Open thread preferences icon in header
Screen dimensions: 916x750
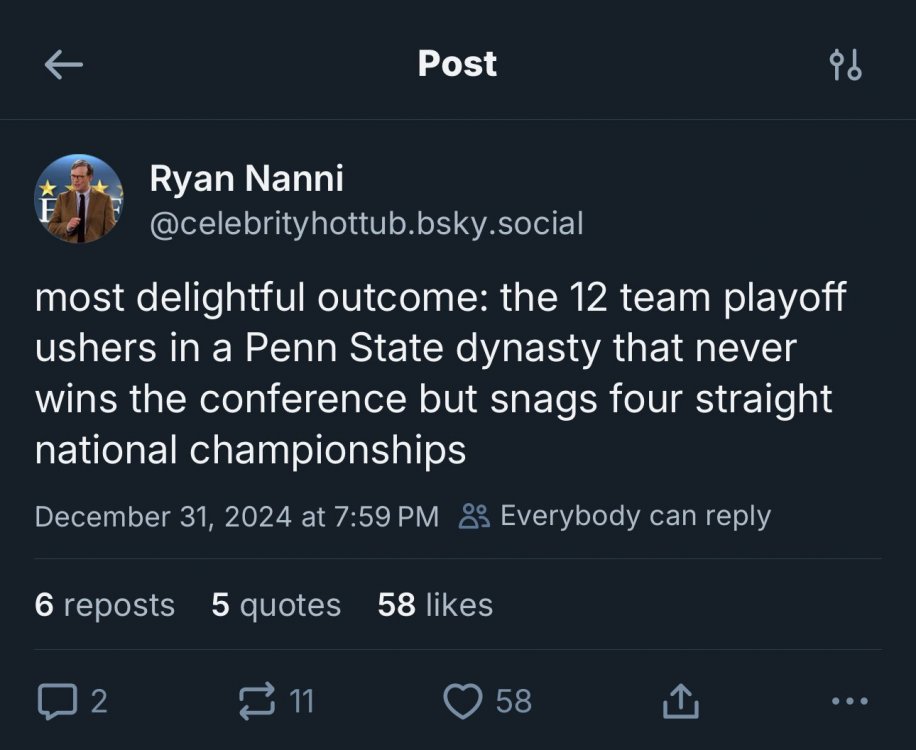point(846,65)
